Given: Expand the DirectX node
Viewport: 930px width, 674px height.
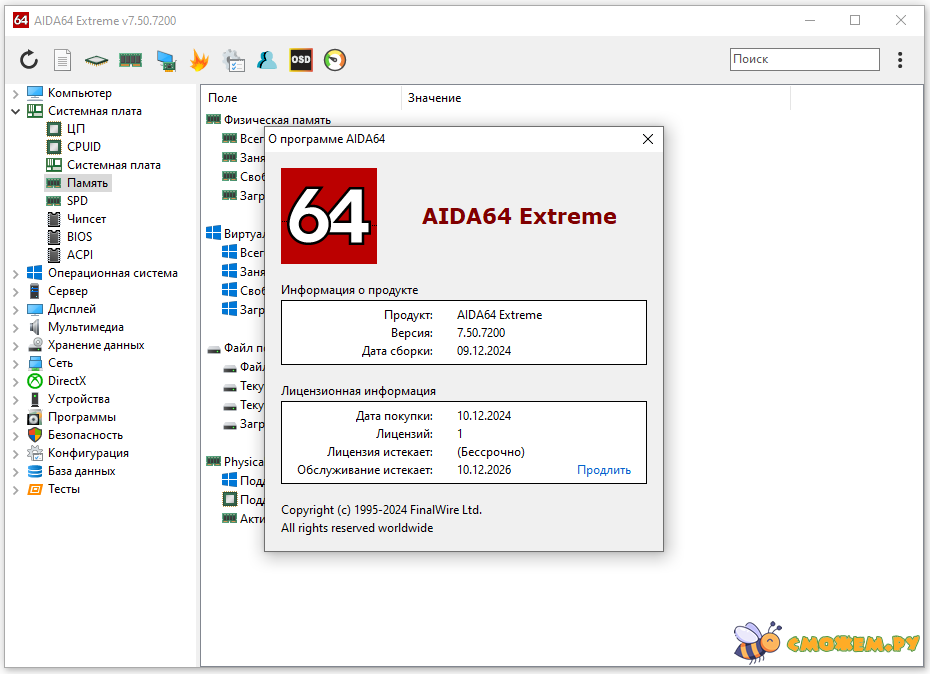Looking at the screenshot, I should [15, 381].
